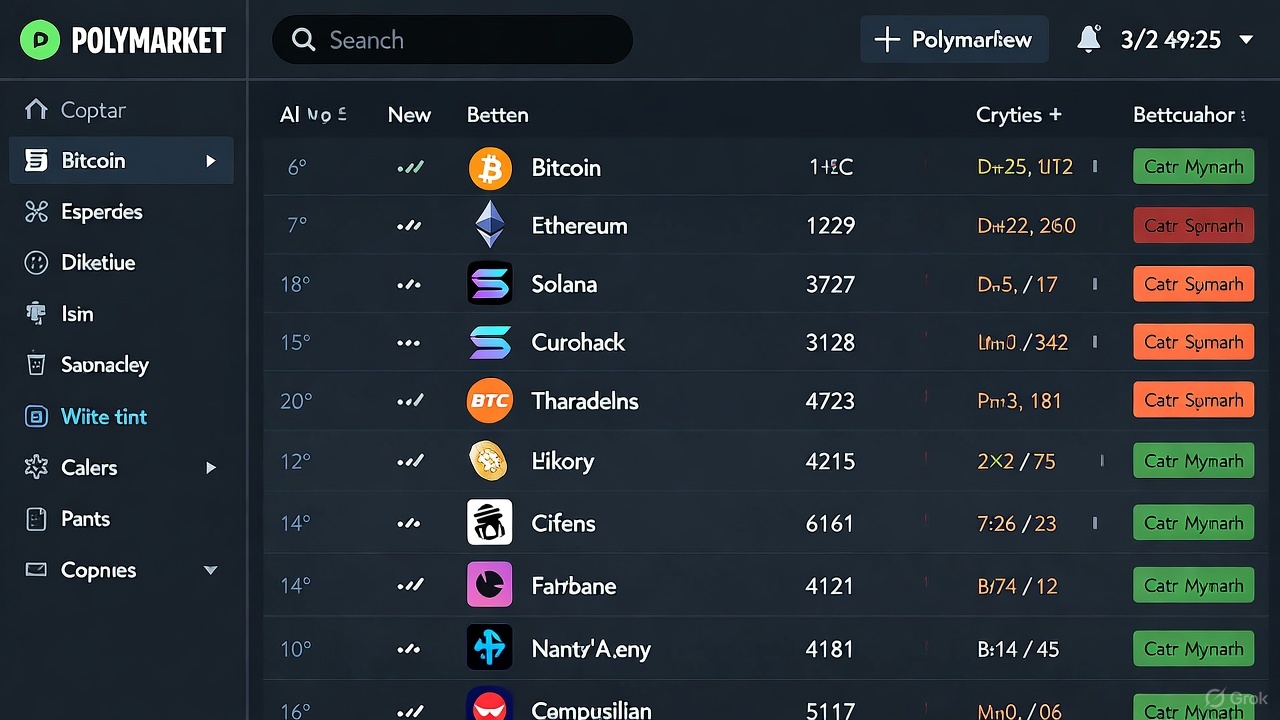Click the Polymarkew button
Screen dimensions: 1280x720
pyautogui.click(x=953, y=39)
